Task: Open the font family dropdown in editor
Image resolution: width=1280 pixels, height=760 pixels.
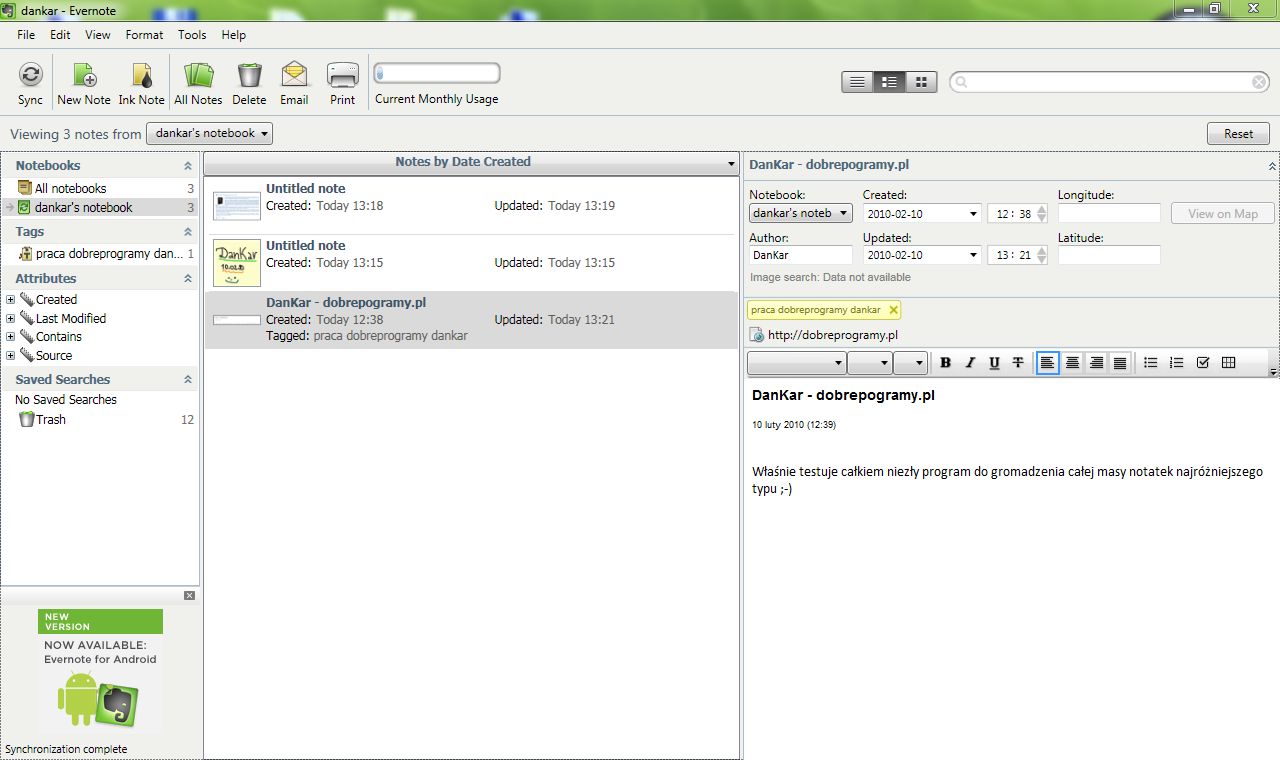Action: tap(796, 363)
